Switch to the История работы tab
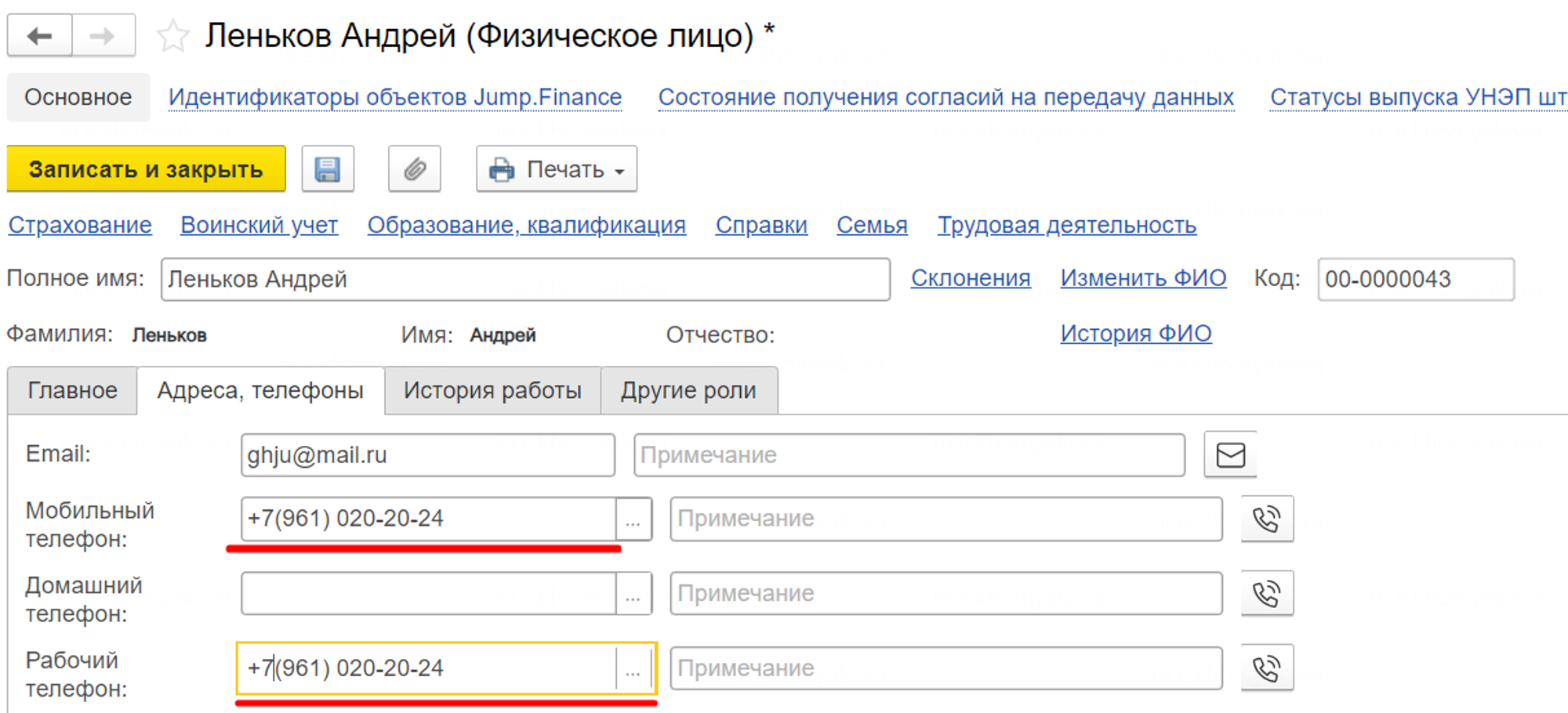The height and width of the screenshot is (713, 1568). coord(492,390)
